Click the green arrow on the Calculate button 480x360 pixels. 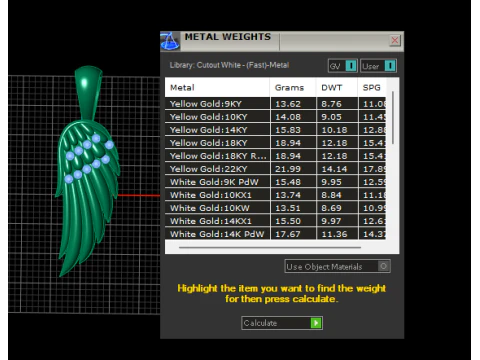(316, 323)
